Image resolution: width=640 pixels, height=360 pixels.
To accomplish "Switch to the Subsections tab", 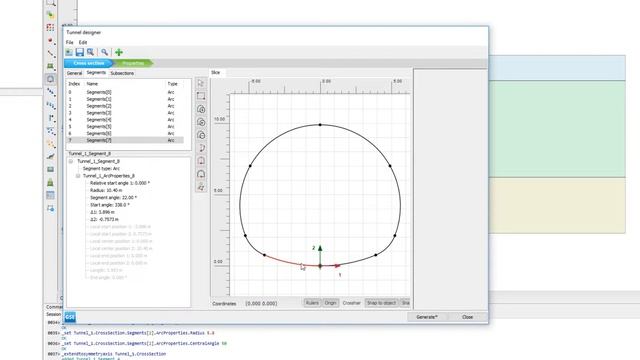I will coord(122,73).
